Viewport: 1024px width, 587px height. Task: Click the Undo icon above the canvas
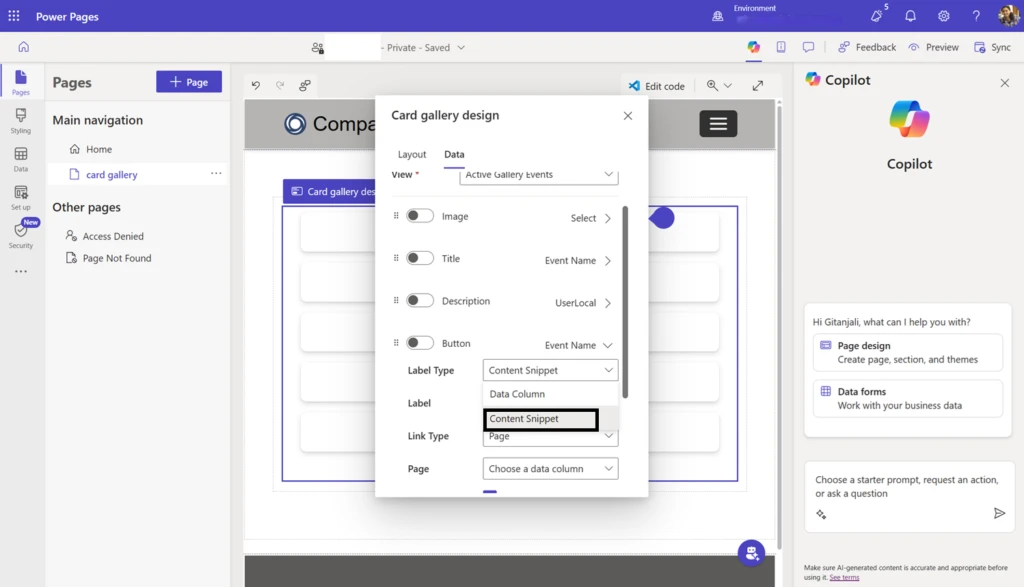[258, 86]
